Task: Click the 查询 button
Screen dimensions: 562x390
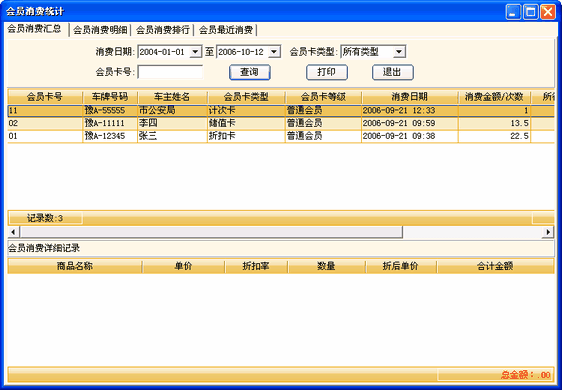Action: point(249,72)
